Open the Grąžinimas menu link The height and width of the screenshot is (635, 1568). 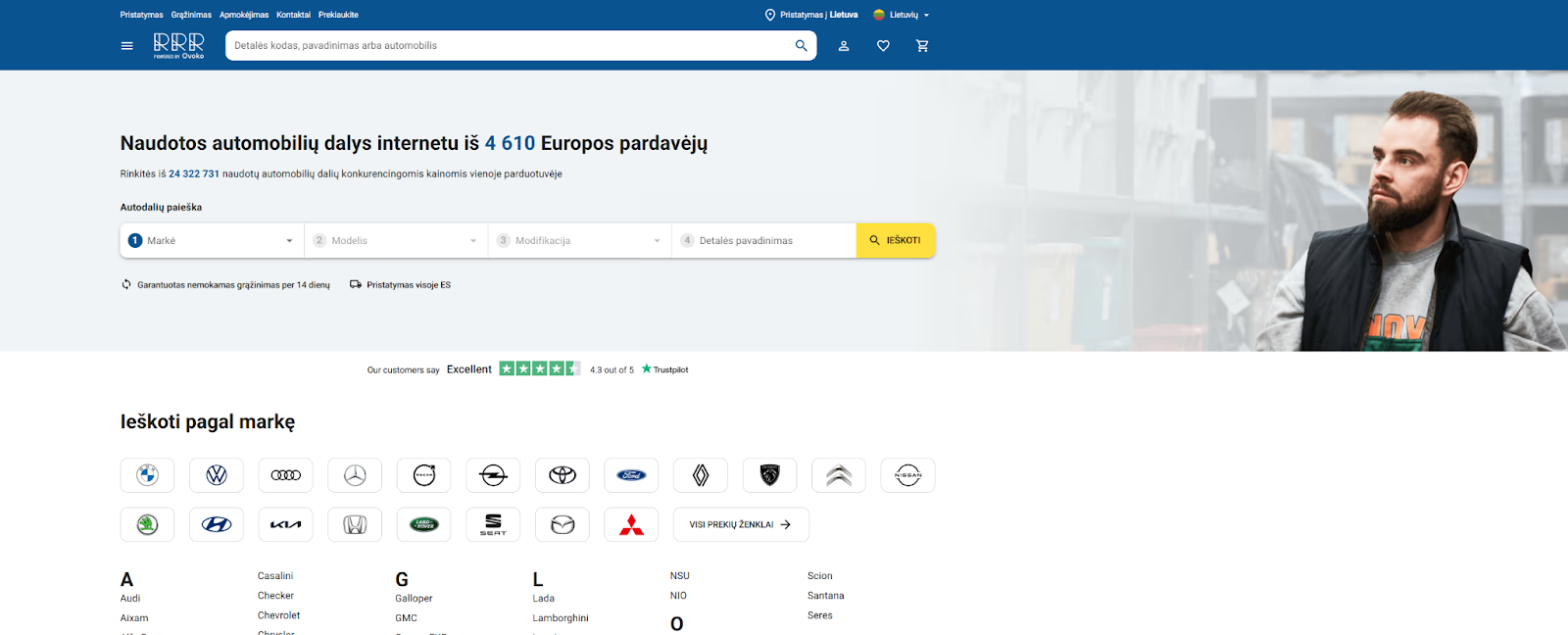[191, 15]
